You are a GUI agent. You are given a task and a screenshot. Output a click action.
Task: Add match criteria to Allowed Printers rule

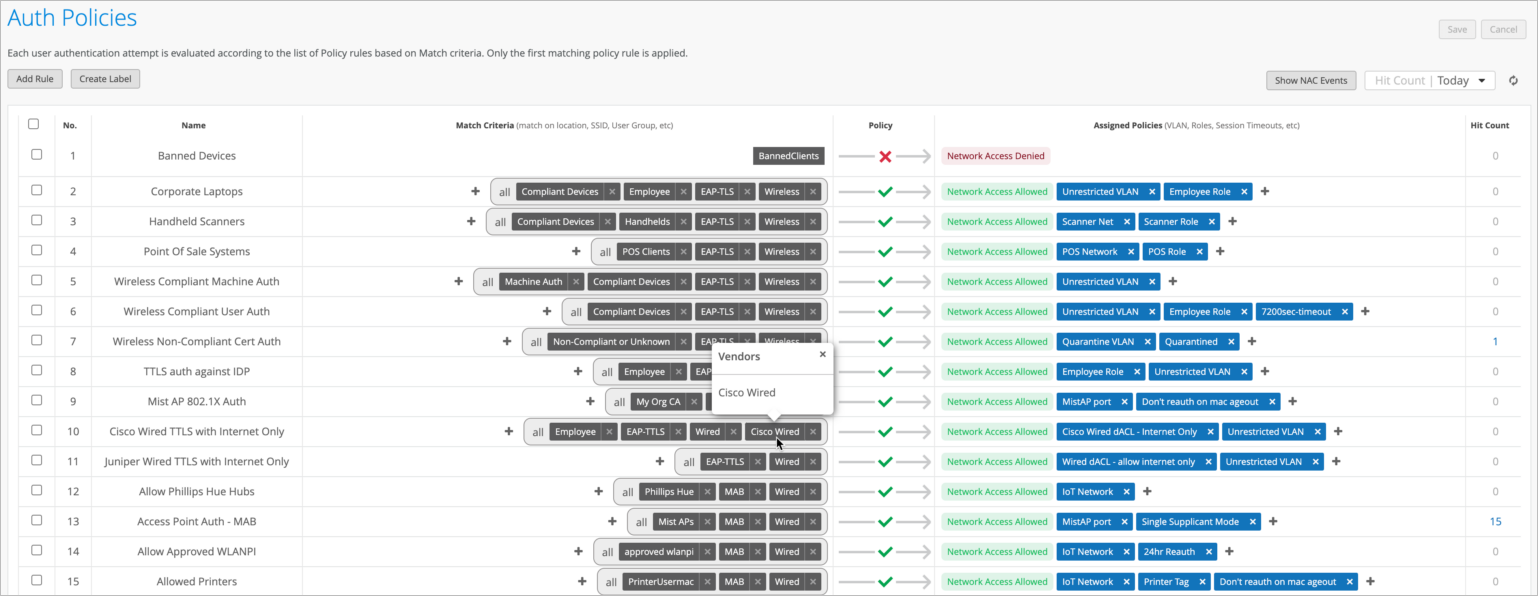pos(582,582)
